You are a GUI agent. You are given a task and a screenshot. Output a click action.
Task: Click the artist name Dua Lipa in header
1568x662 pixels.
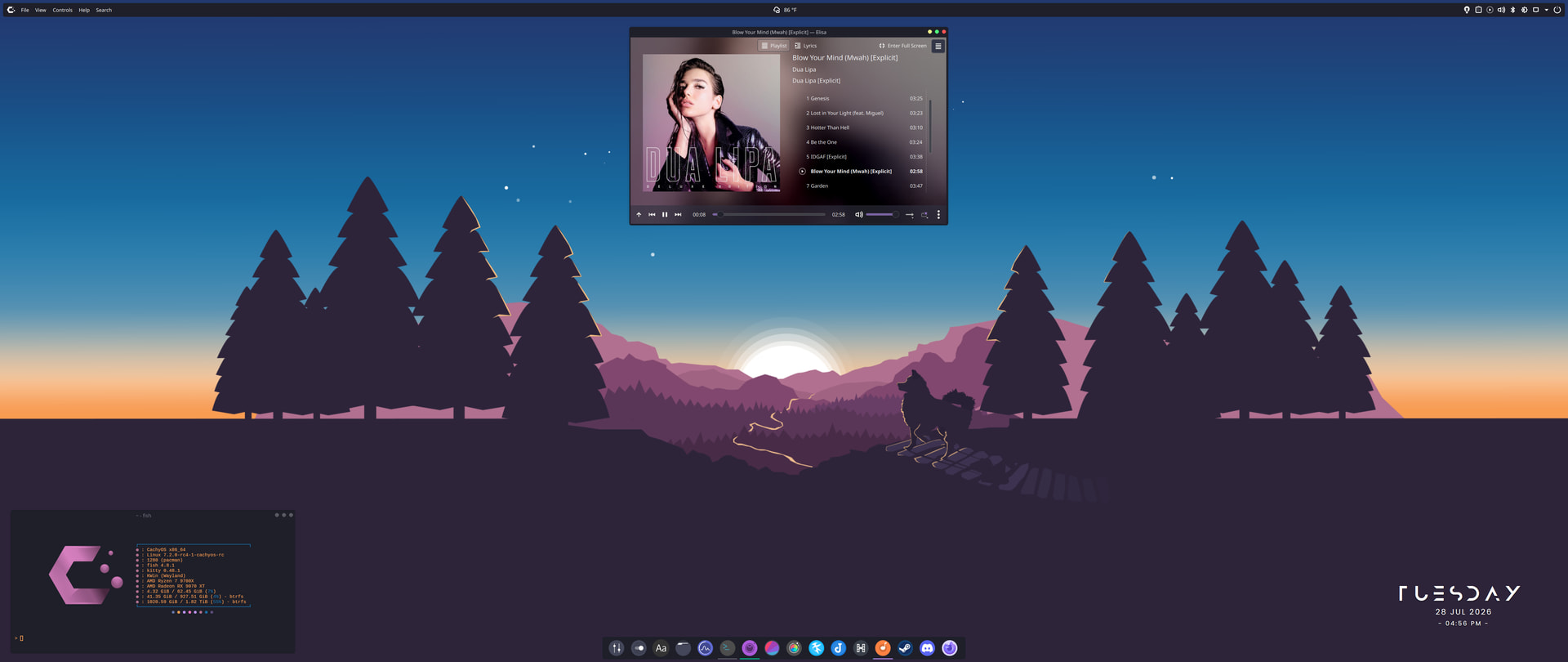click(x=804, y=69)
